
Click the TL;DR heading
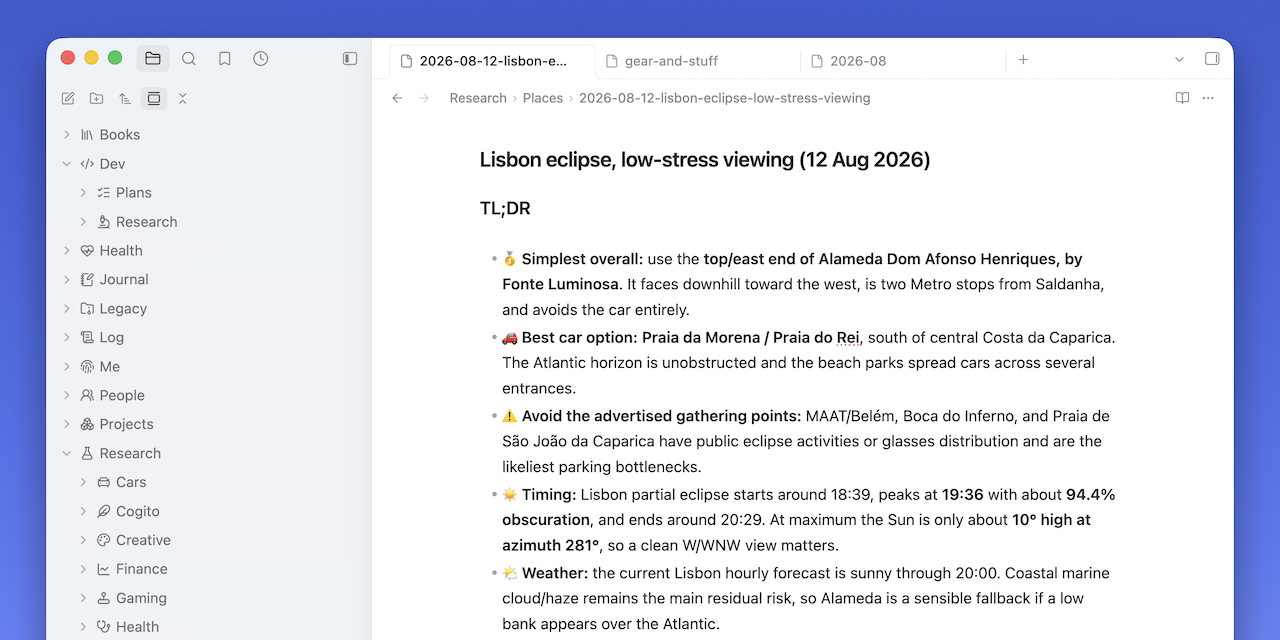[505, 208]
